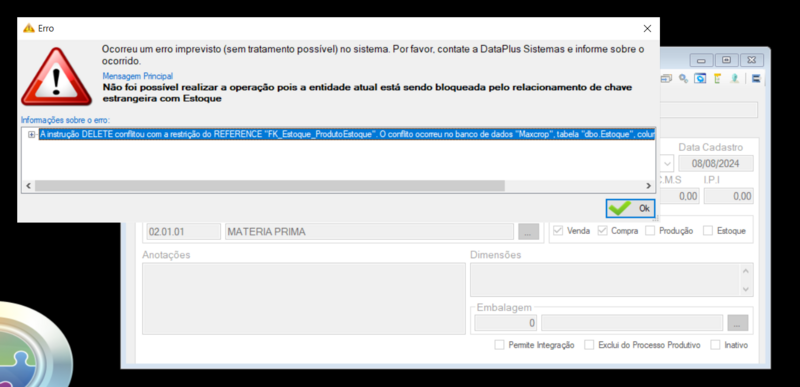Viewport: 800px width, 387px height.
Task: Click the blue refresh window icon in toolbar
Action: coord(701,79)
